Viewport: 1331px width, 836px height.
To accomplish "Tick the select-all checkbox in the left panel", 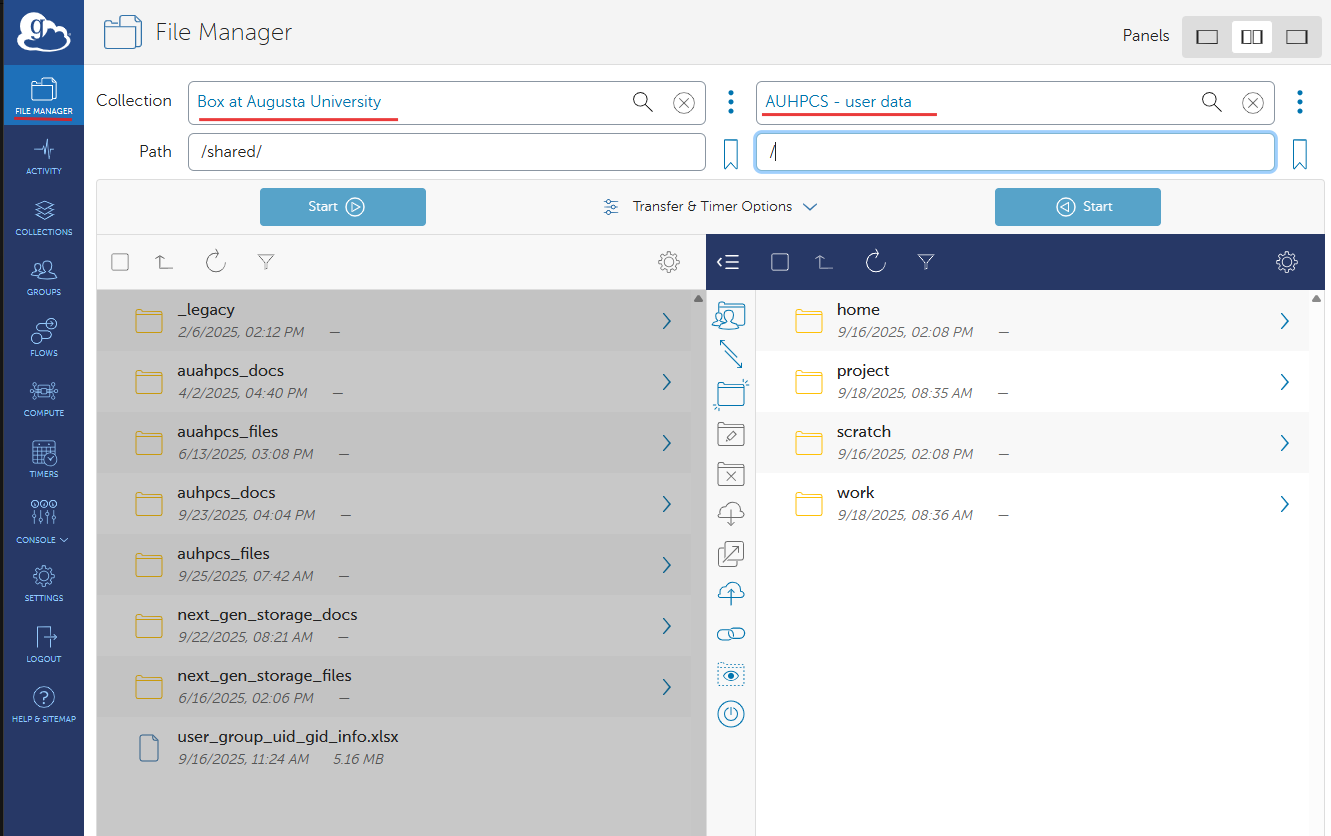I will pyautogui.click(x=120, y=262).
